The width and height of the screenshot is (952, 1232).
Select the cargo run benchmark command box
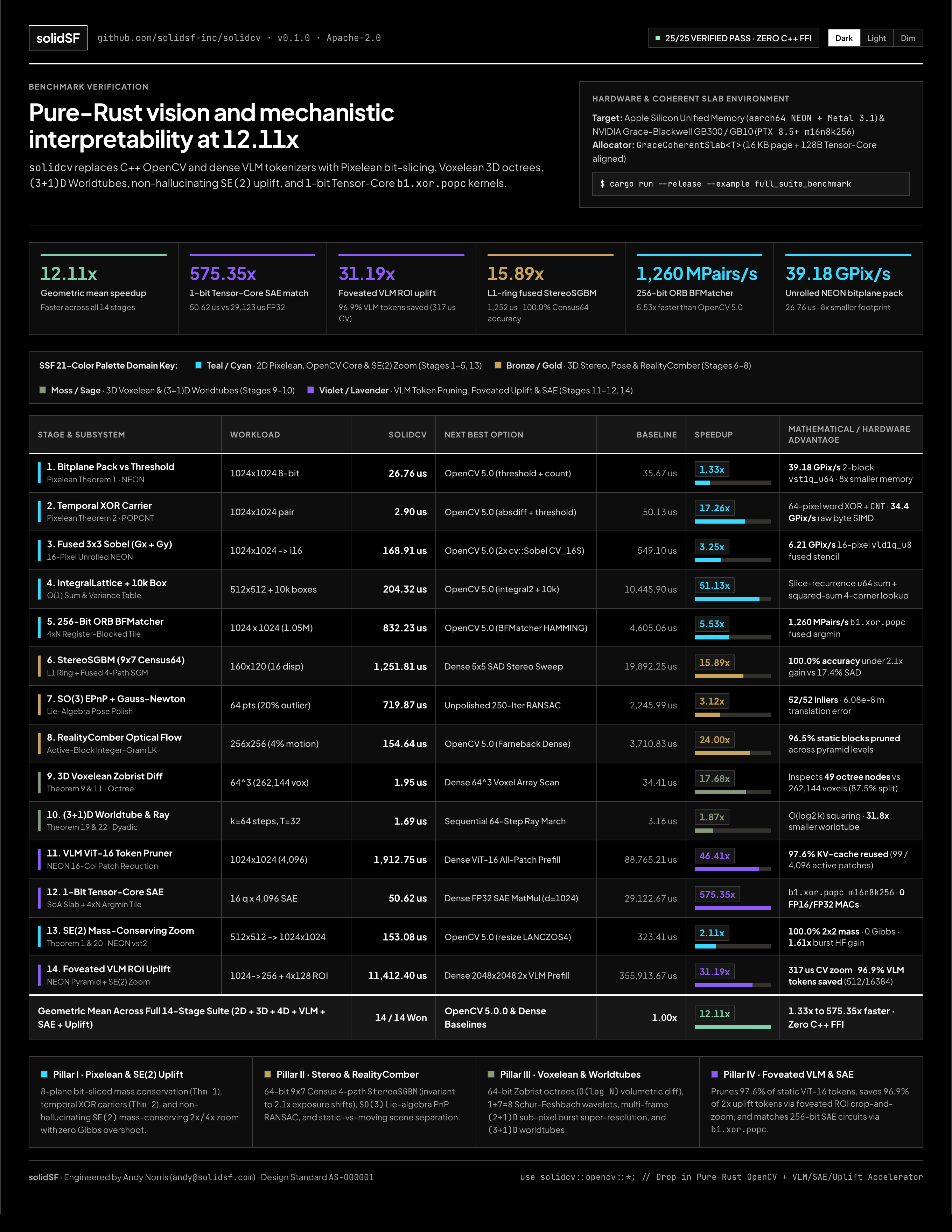click(751, 184)
